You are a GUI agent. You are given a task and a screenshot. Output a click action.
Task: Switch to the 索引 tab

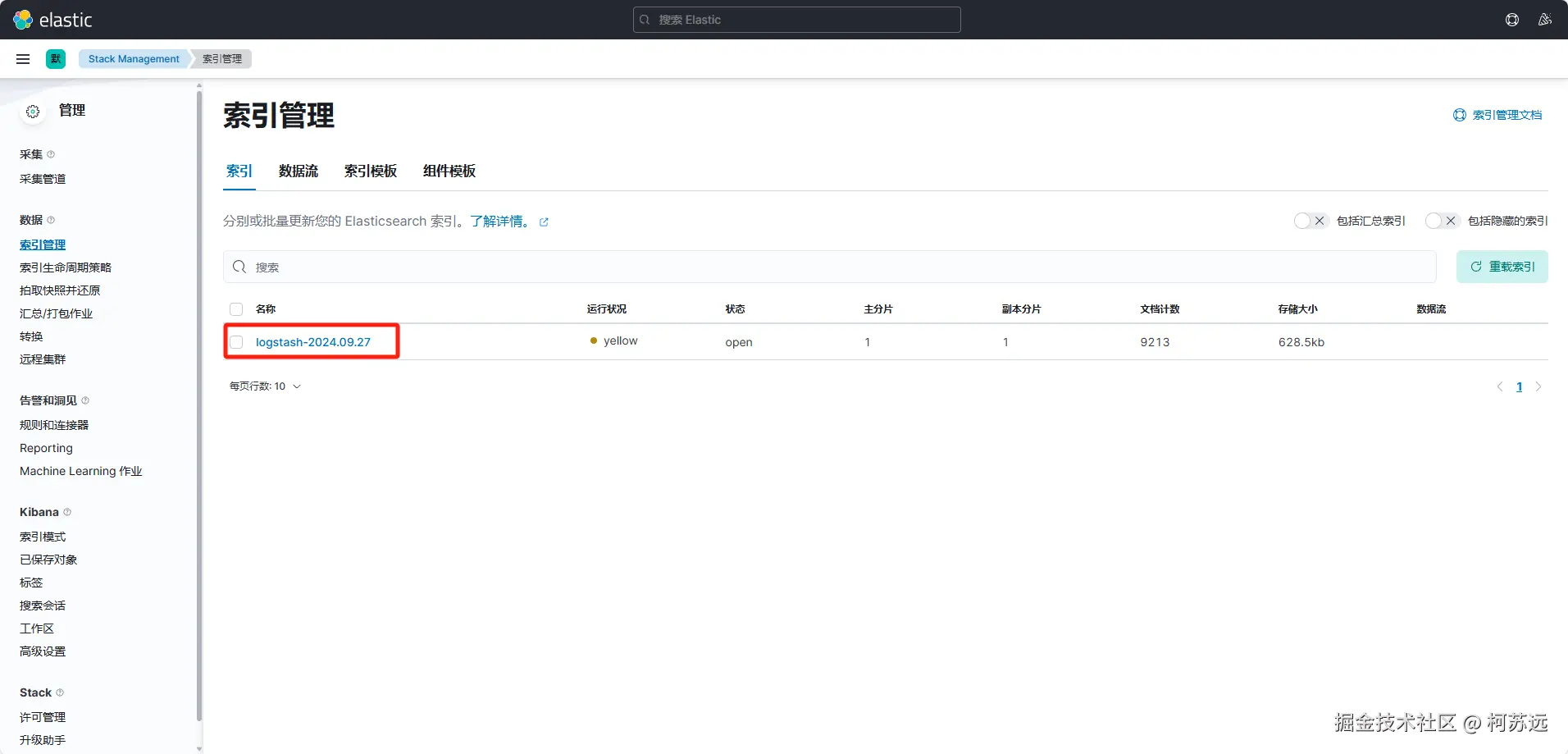(239, 171)
